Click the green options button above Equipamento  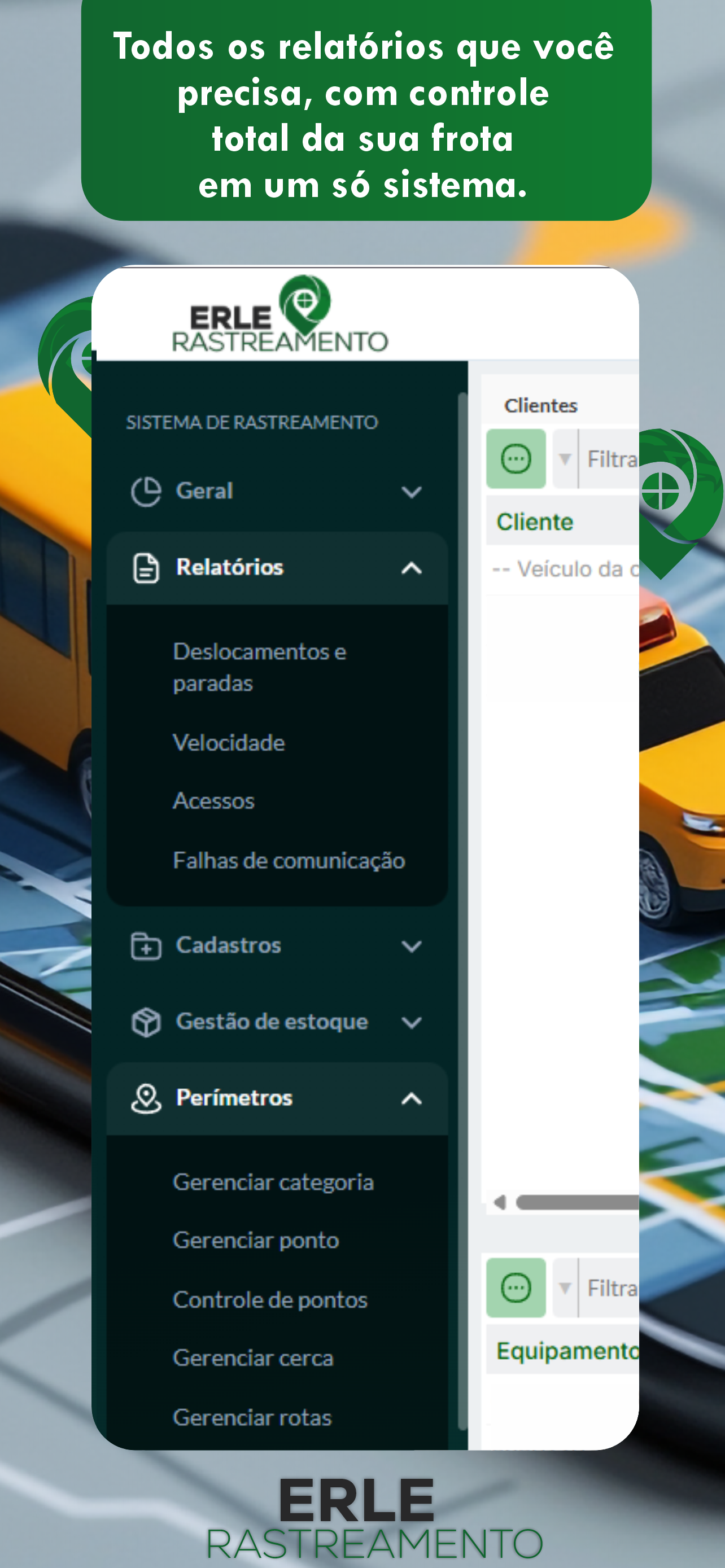516,1287
